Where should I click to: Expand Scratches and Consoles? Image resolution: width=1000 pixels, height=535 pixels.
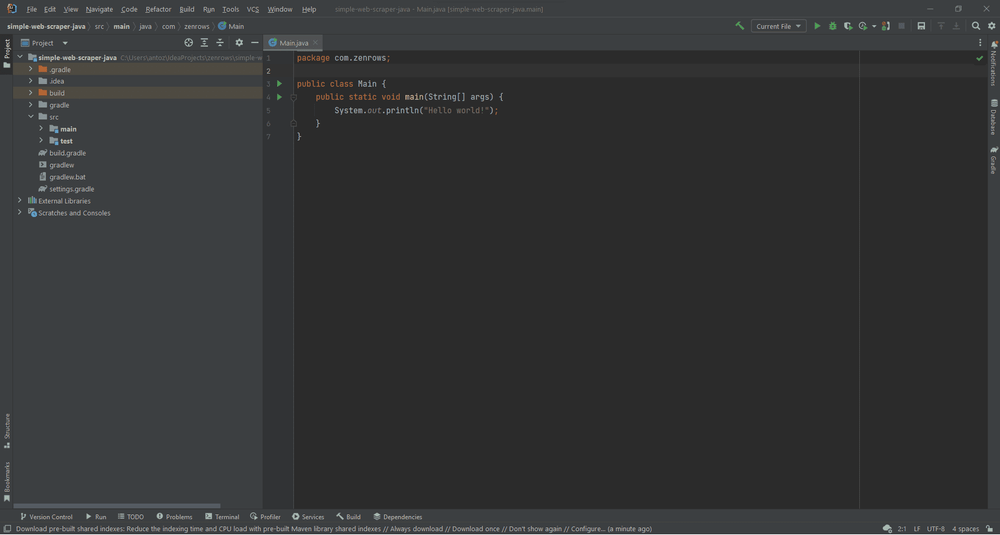[x=20, y=213]
